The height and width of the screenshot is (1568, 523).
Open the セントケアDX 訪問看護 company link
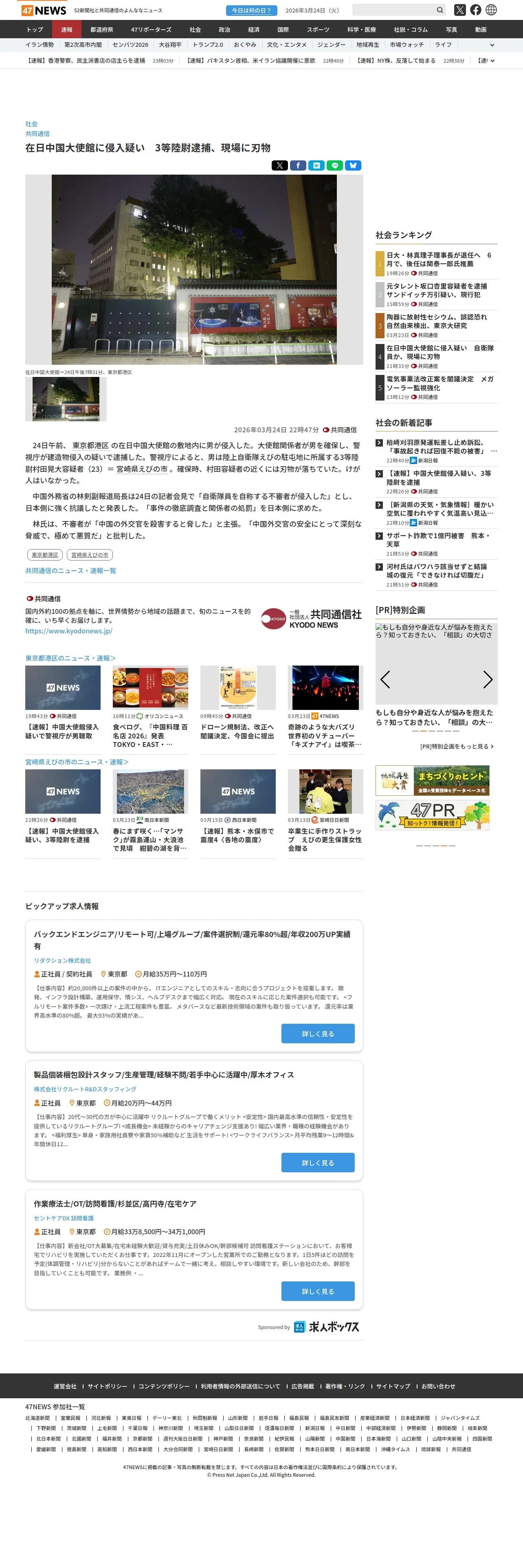coord(63,1218)
